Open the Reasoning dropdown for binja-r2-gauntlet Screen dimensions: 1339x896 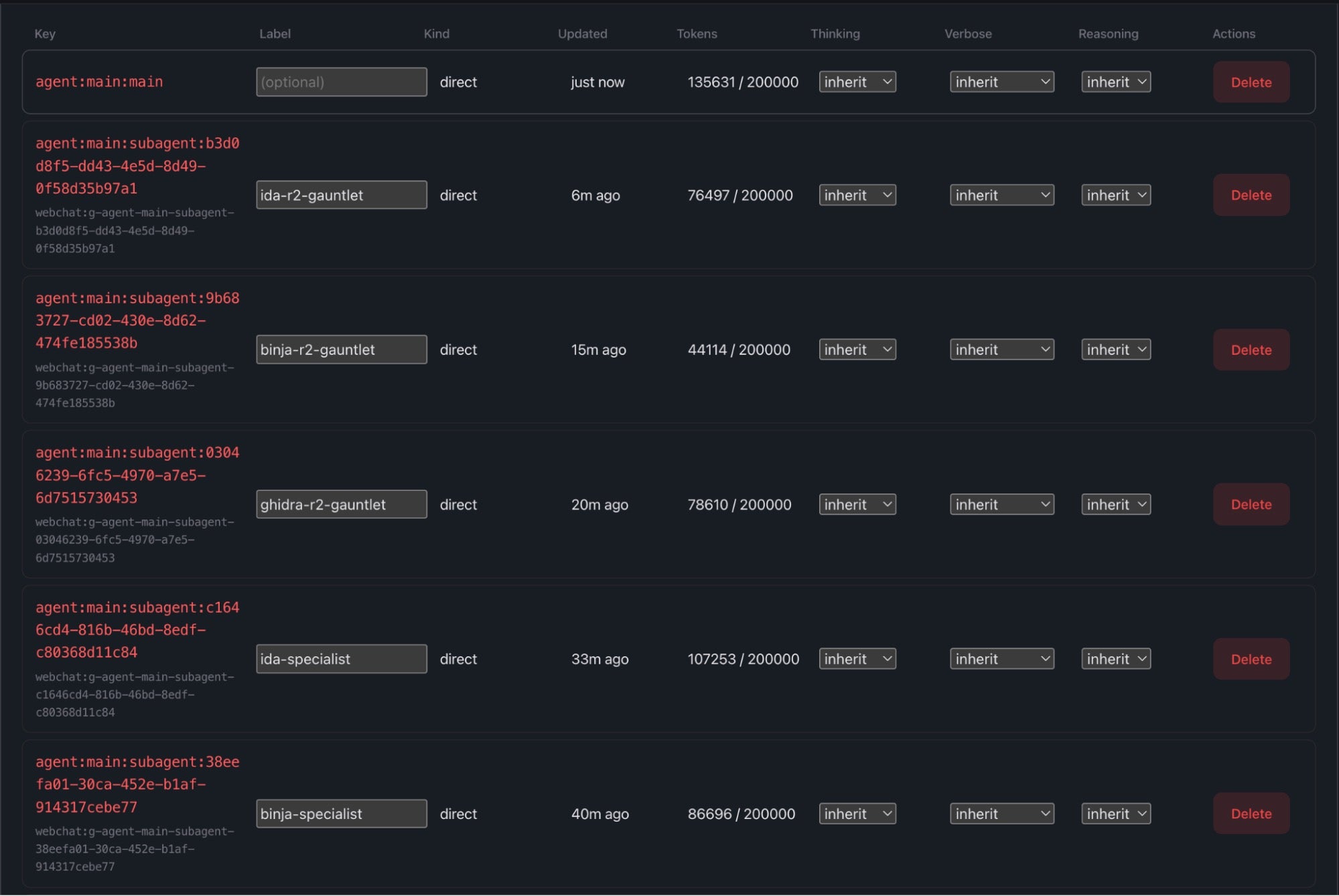tap(1115, 349)
